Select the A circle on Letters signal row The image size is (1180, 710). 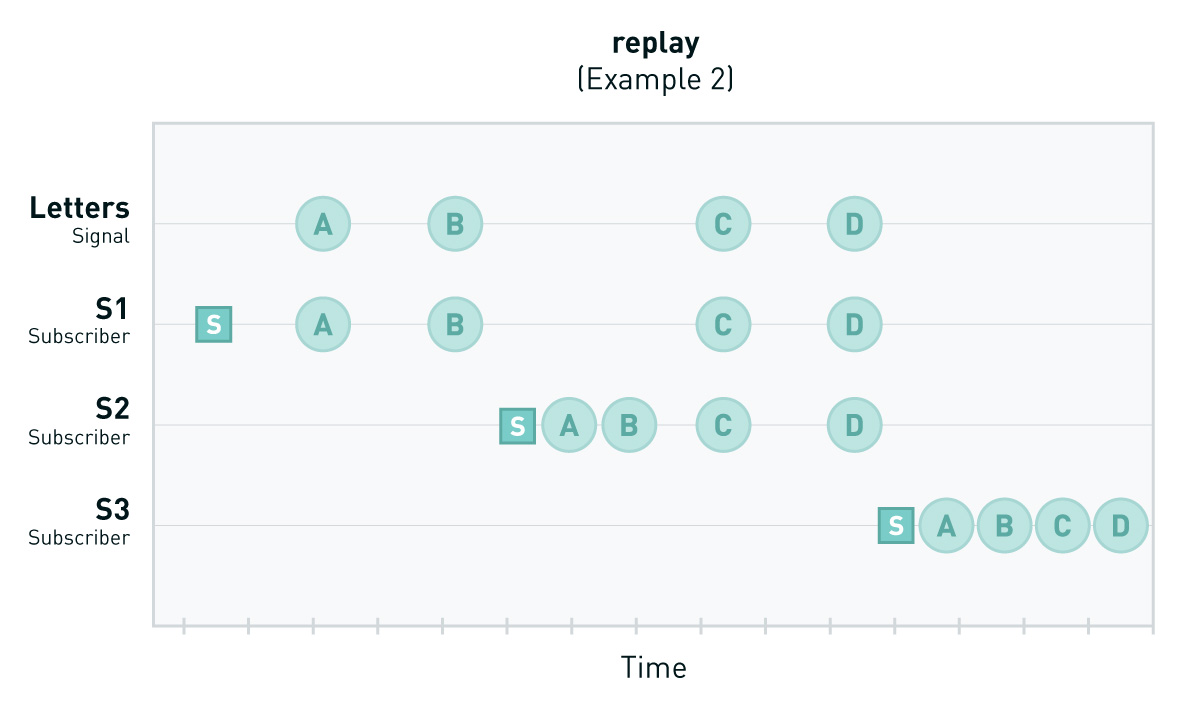pos(323,224)
